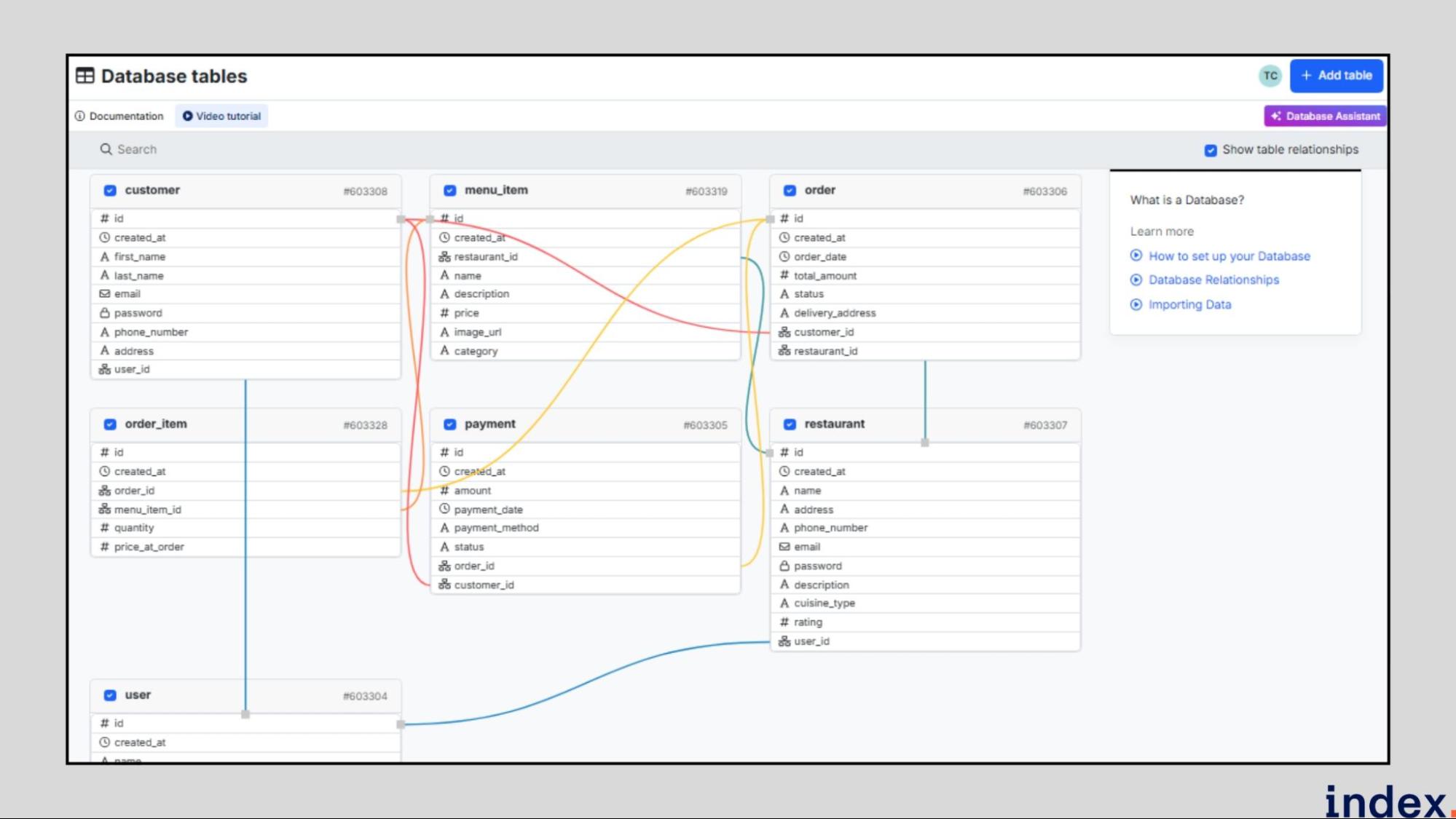Image resolution: width=1456 pixels, height=819 pixels.
Task: Open Database Relationships help link
Action: tap(1213, 280)
